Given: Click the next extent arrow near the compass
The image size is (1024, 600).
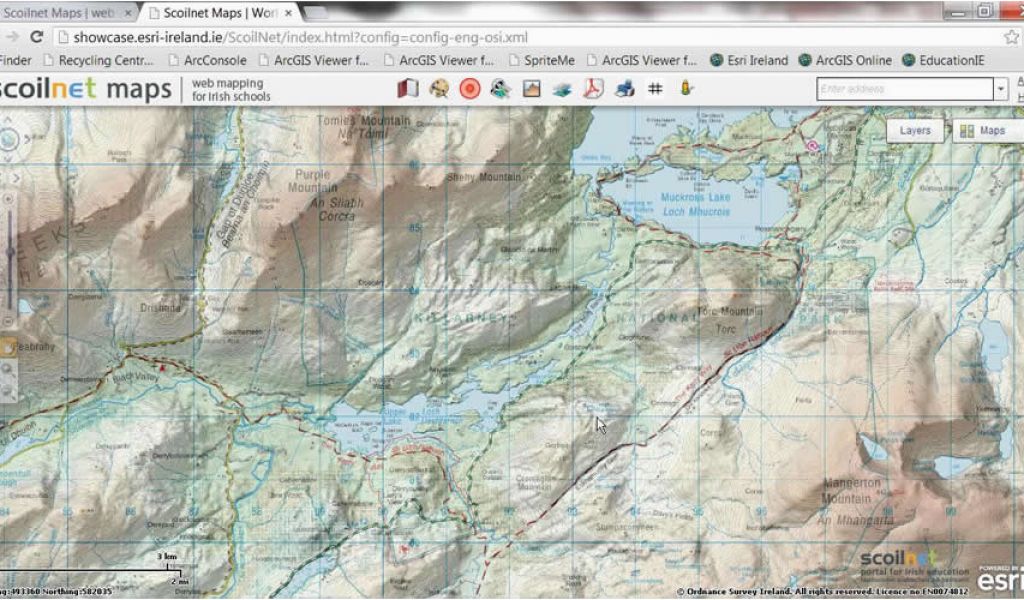Looking at the screenshot, I should point(17,178).
